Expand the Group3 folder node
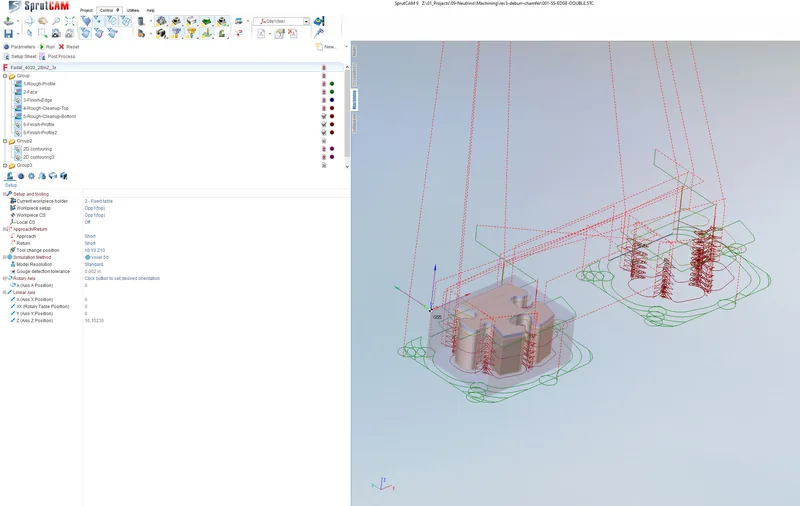This screenshot has width=800, height=506. tap(5, 166)
